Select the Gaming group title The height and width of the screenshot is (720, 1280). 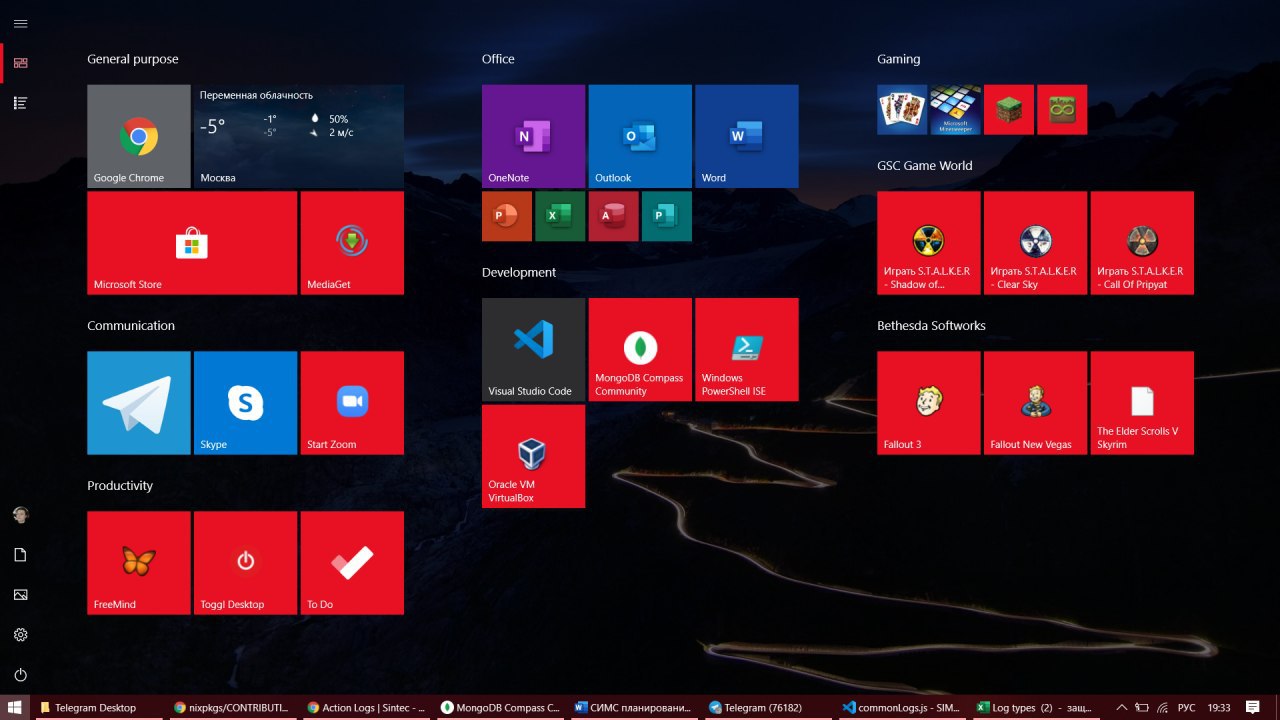pos(898,59)
